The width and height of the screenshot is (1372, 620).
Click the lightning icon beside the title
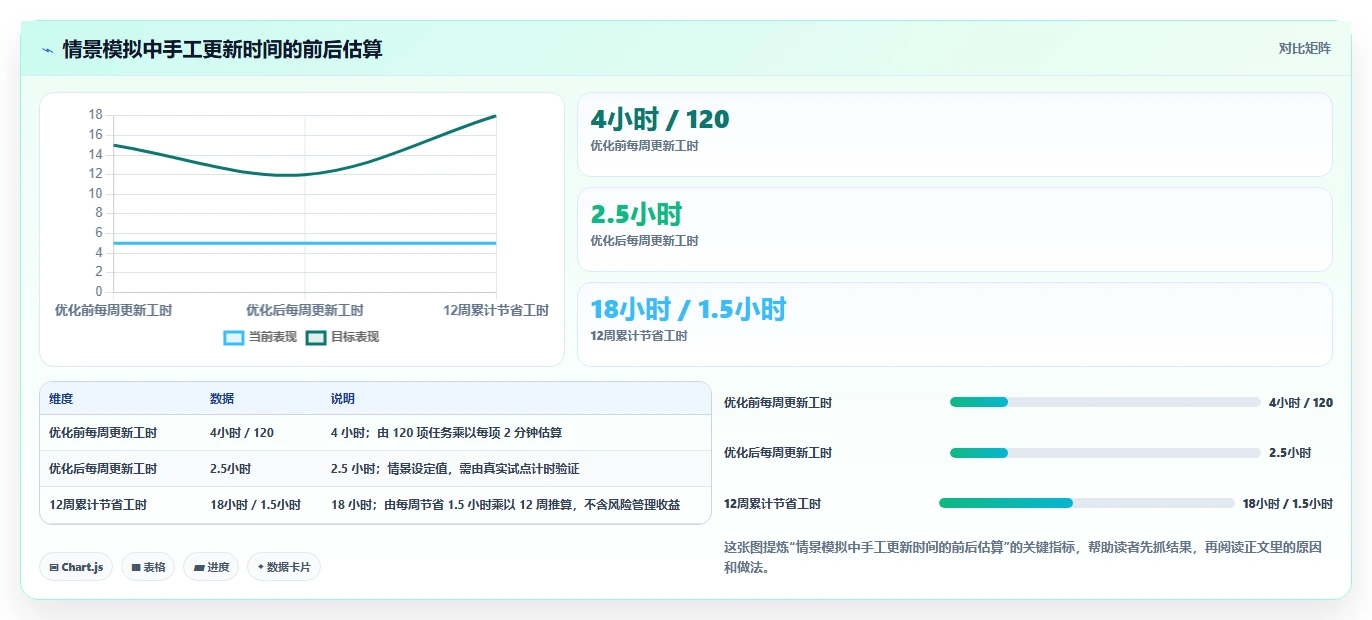tap(47, 50)
